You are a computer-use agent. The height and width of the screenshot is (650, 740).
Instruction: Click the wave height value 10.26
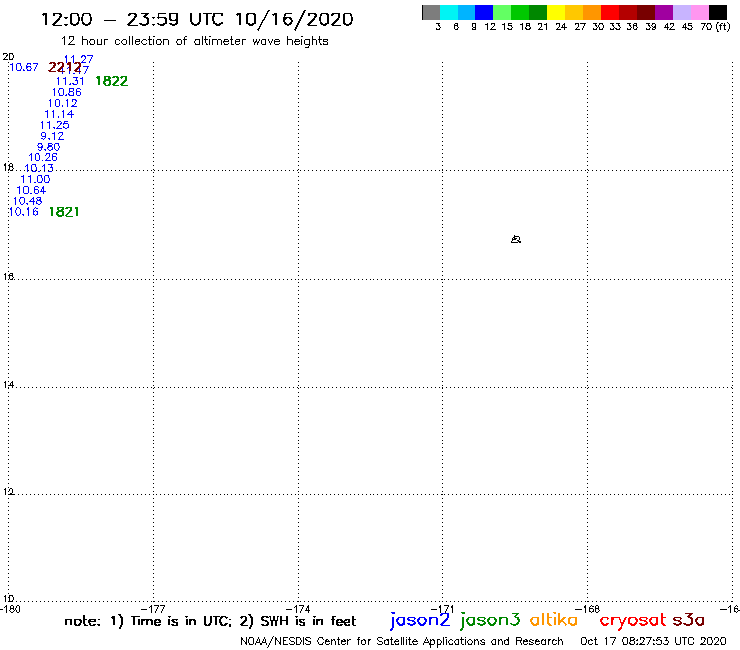click(x=43, y=157)
